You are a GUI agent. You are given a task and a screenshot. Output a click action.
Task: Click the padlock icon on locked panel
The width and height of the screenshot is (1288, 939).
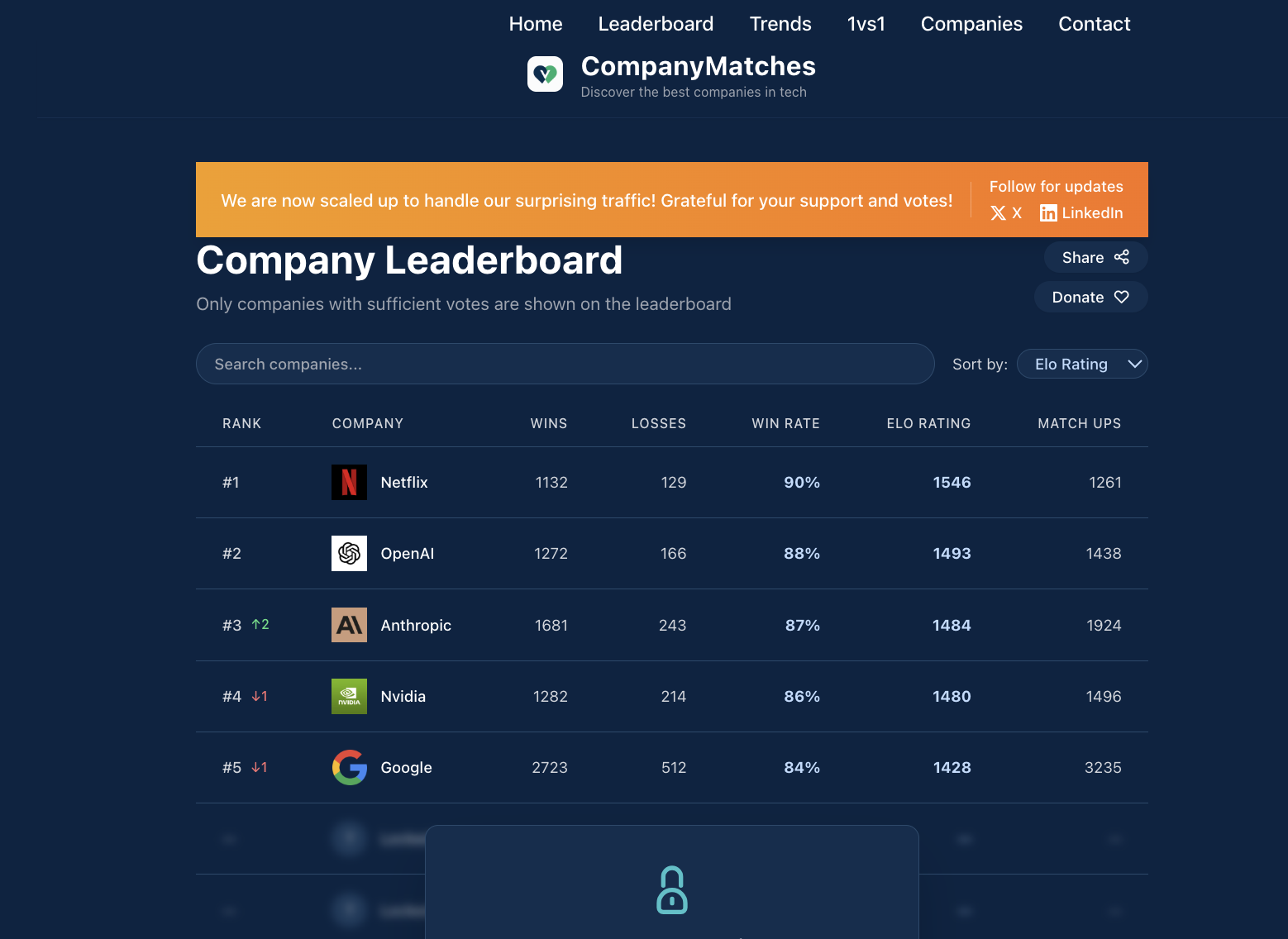tap(672, 890)
